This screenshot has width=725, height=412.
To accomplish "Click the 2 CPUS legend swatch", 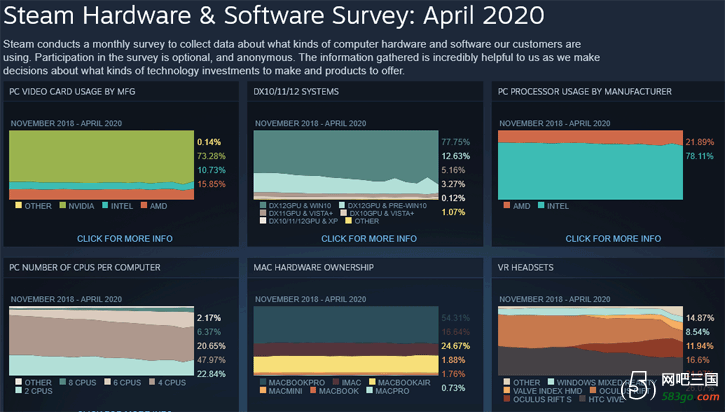I will 18,390.
